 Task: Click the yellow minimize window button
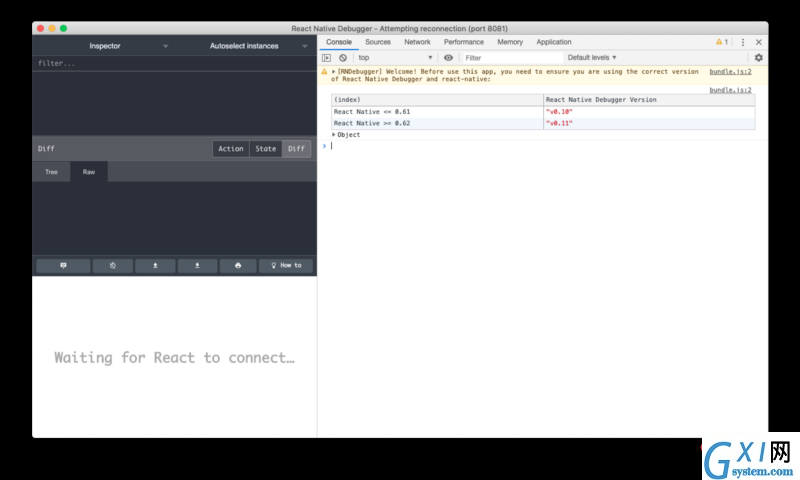[x=52, y=29]
